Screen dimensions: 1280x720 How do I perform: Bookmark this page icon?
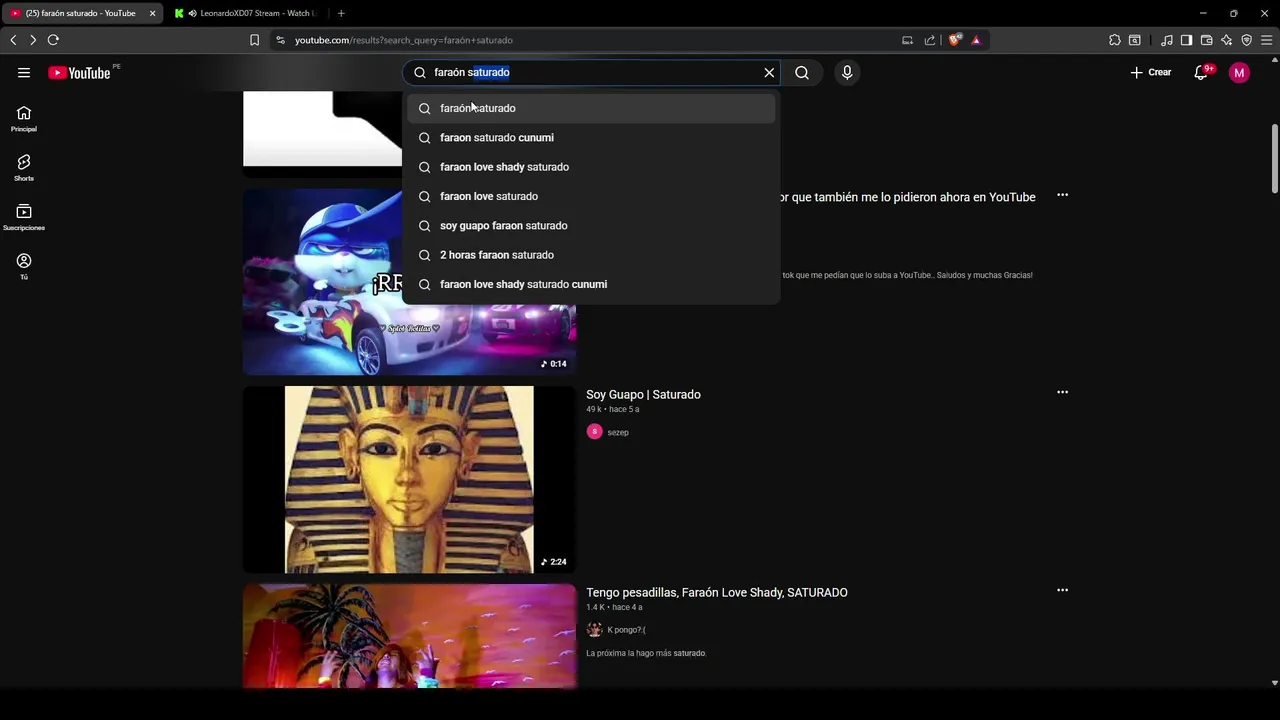(x=254, y=40)
